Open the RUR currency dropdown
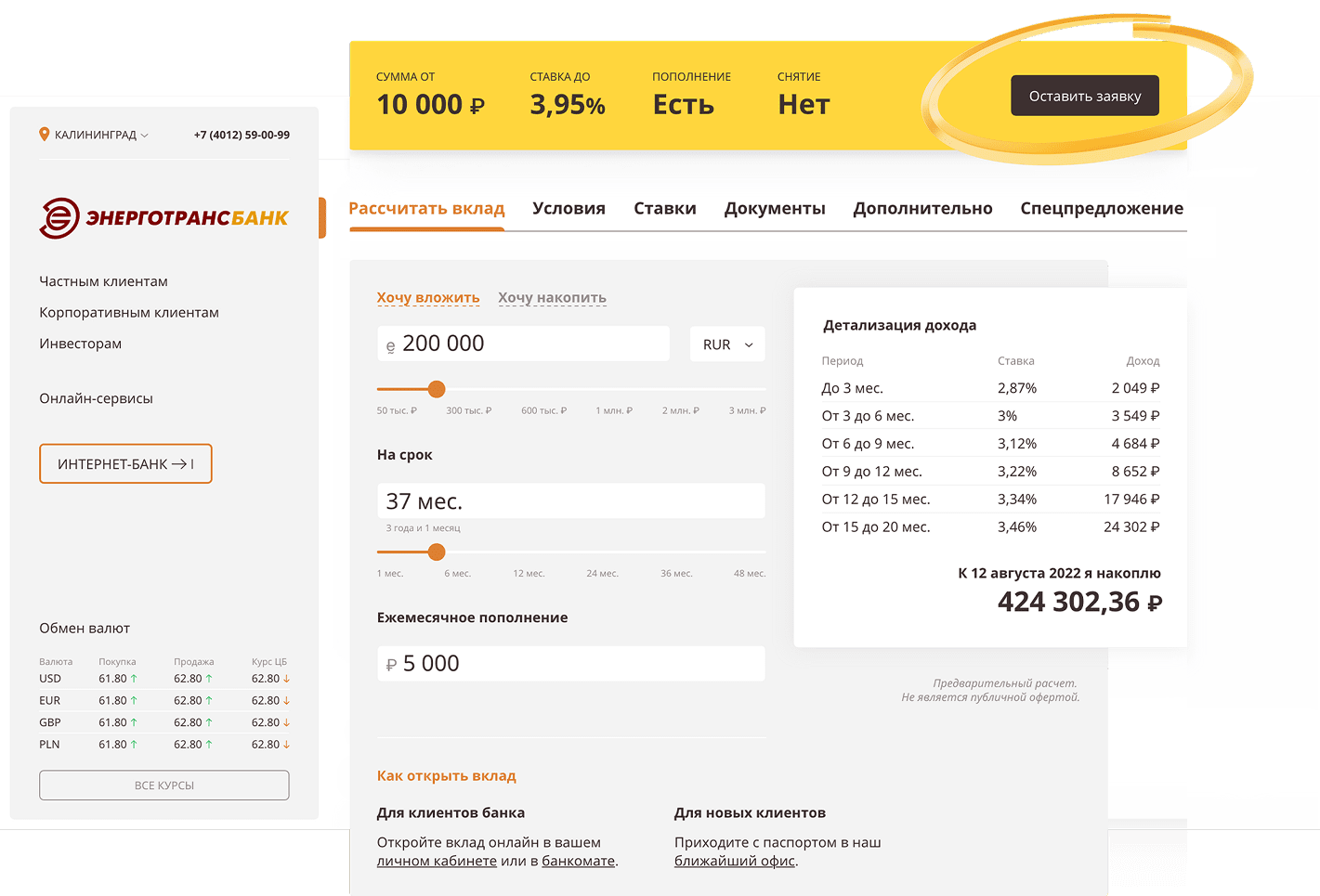Viewport: 1320px width, 896px height. pos(727,344)
